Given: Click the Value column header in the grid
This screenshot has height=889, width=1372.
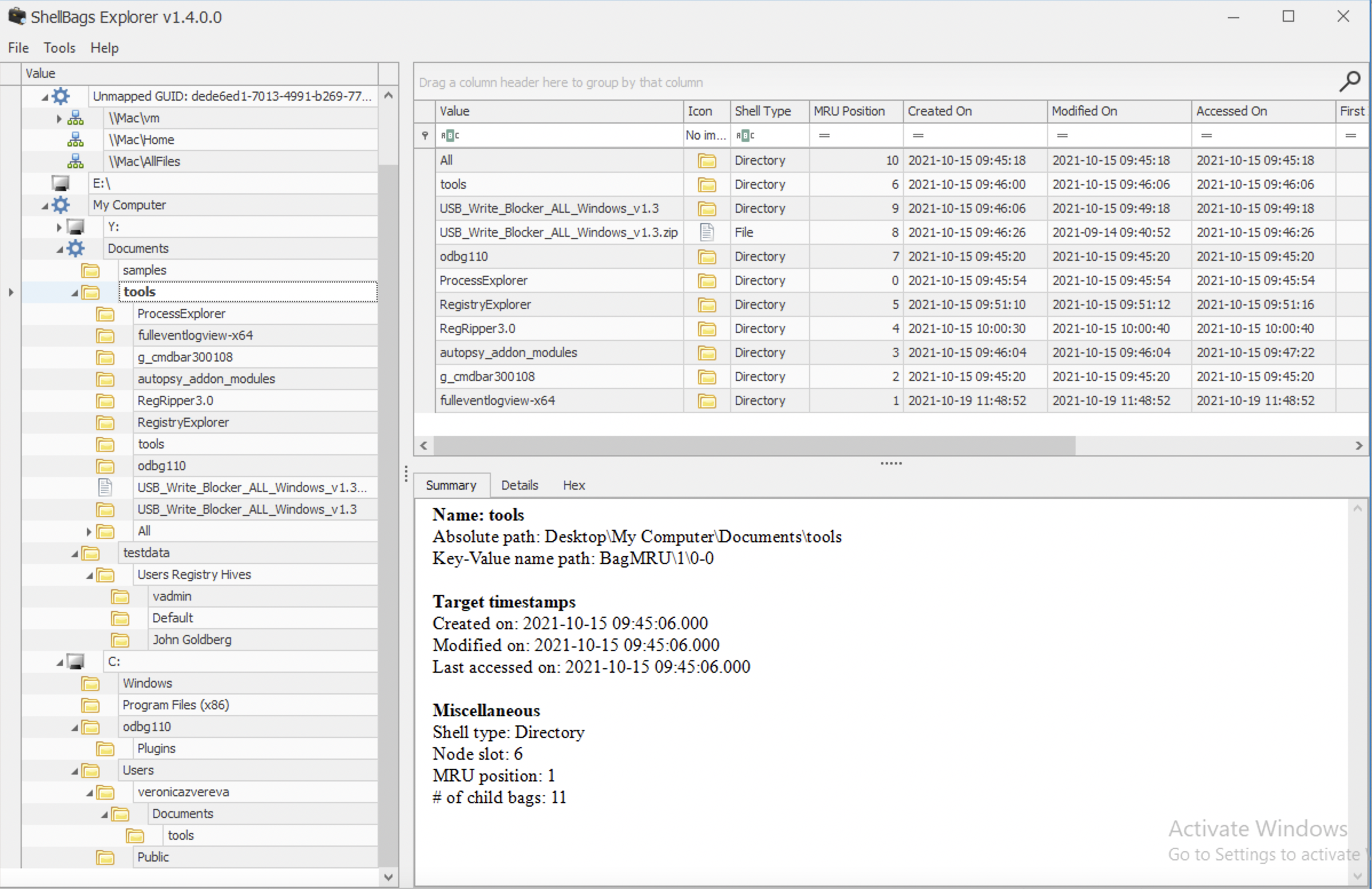Looking at the screenshot, I should point(559,112).
